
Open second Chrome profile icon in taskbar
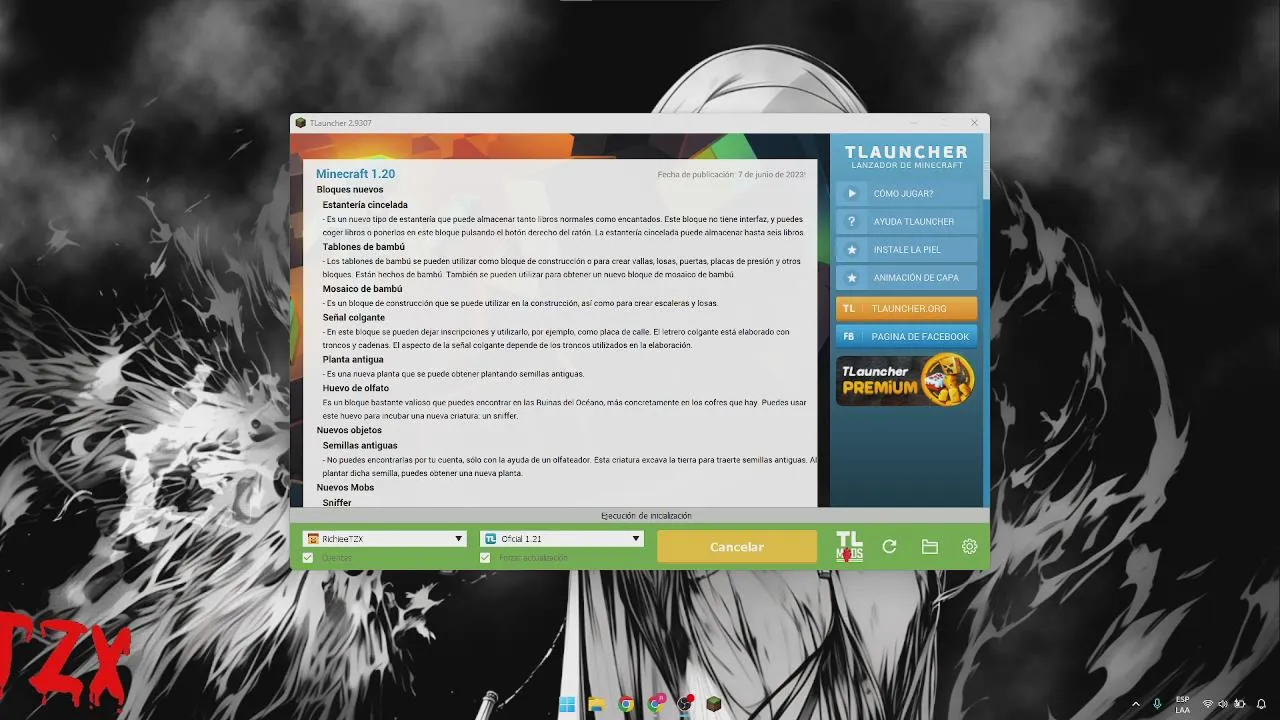(655, 704)
